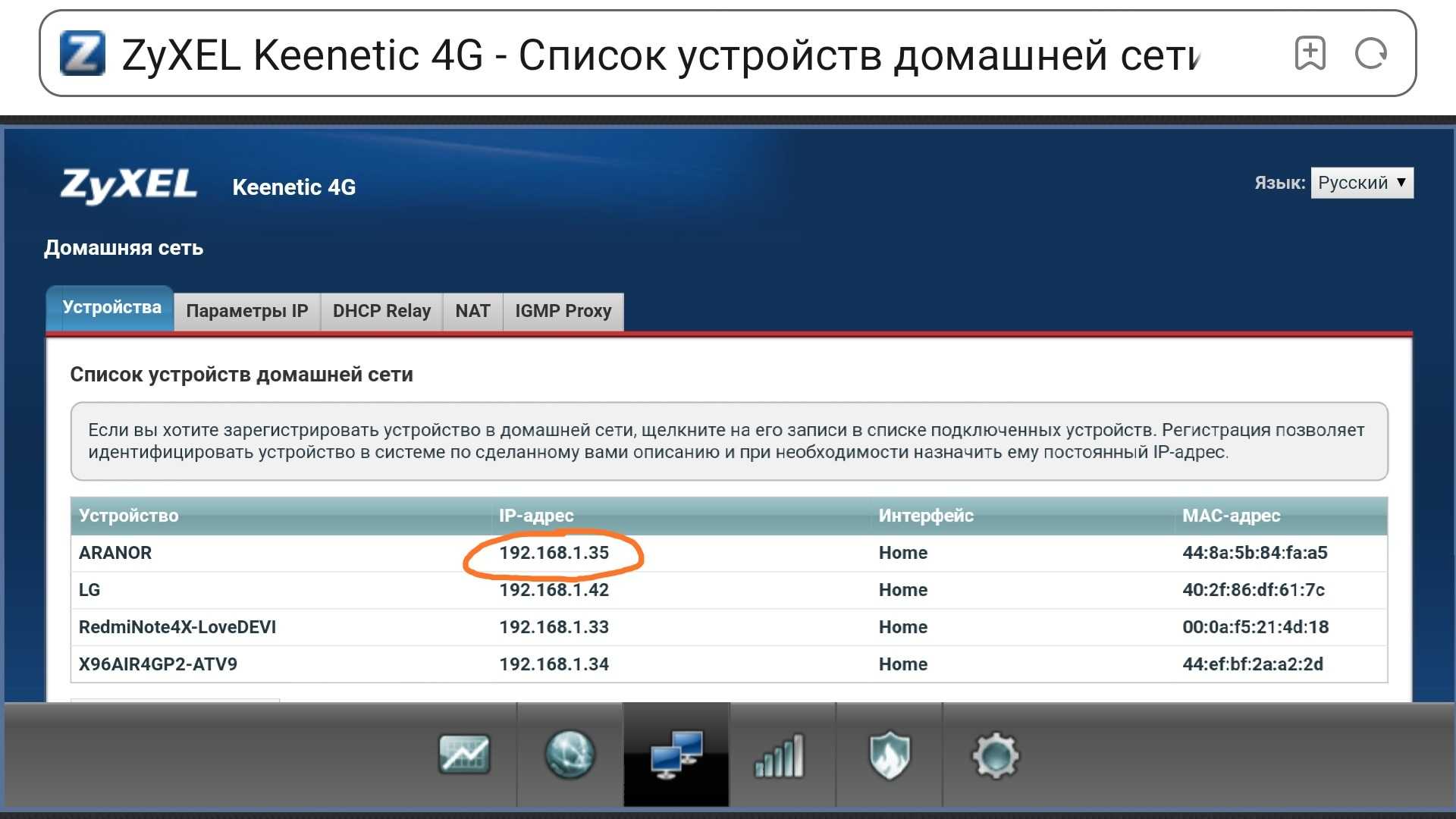1456x819 pixels.
Task: Tap the browser bookmark add icon
Action: [x=1310, y=53]
